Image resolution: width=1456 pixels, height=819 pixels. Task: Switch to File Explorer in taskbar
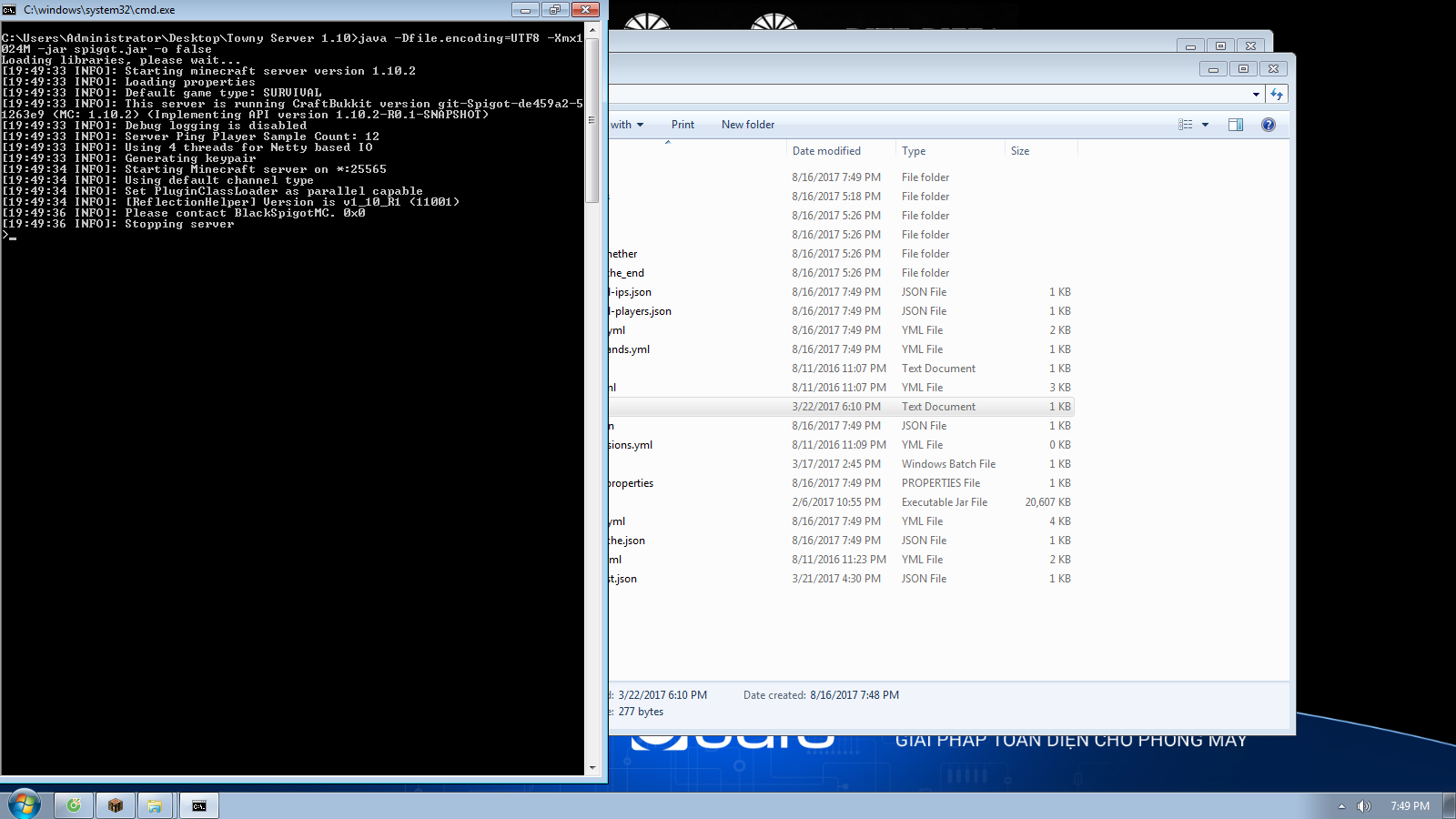[x=155, y=805]
